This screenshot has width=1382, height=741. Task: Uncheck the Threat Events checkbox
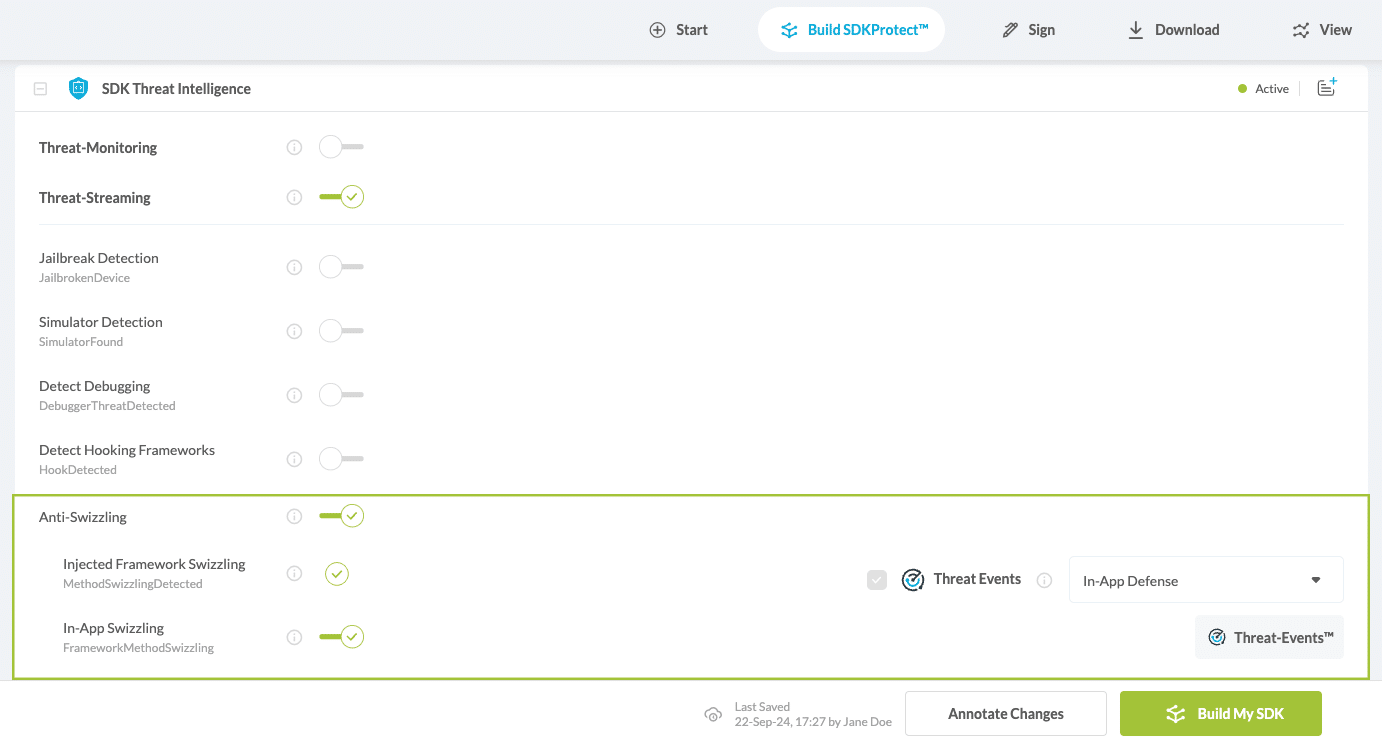pyautogui.click(x=876, y=580)
